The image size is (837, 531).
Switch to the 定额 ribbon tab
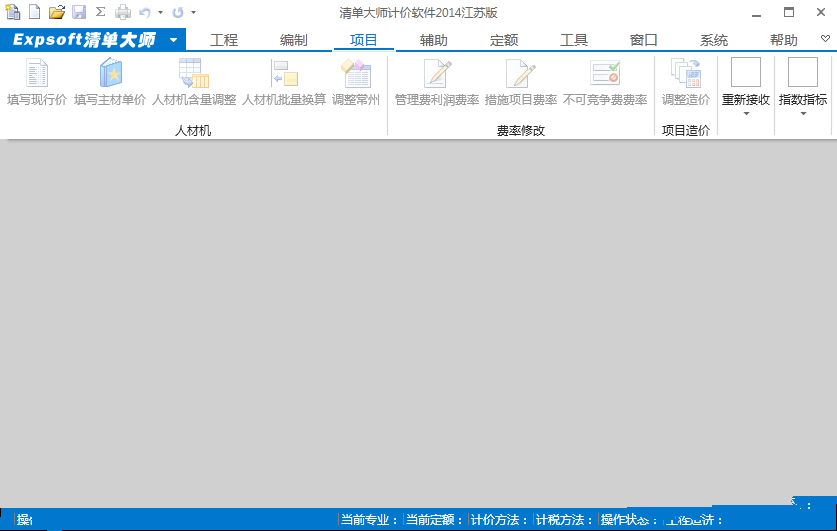pyautogui.click(x=504, y=40)
